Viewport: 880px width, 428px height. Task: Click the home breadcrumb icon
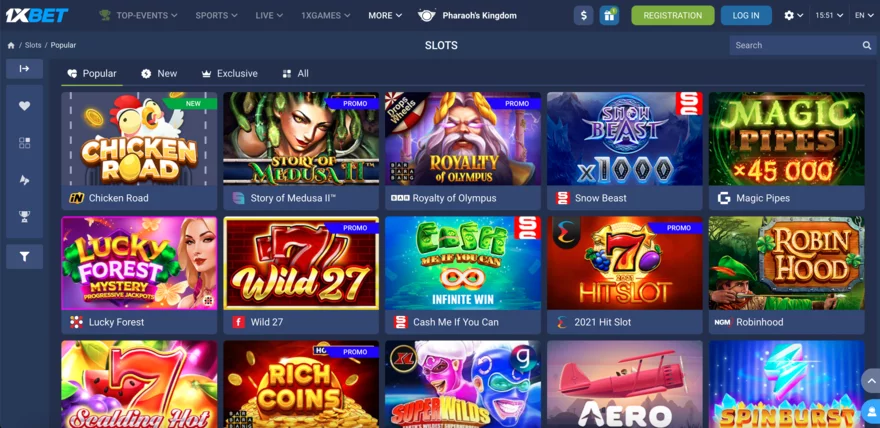point(11,45)
